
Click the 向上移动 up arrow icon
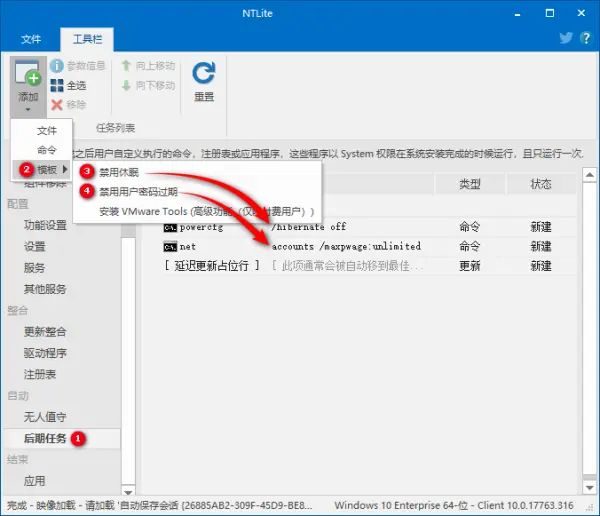[x=126, y=66]
